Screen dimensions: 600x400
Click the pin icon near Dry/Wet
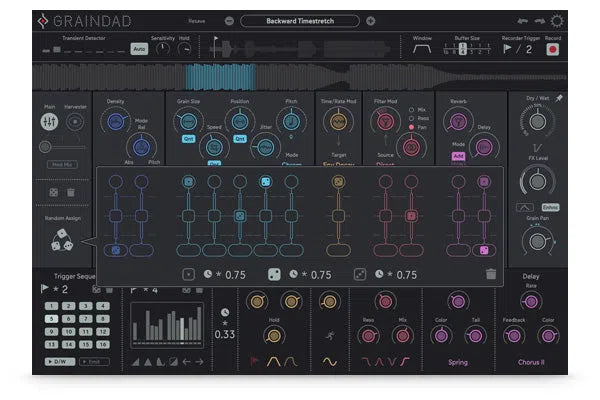pos(558,100)
